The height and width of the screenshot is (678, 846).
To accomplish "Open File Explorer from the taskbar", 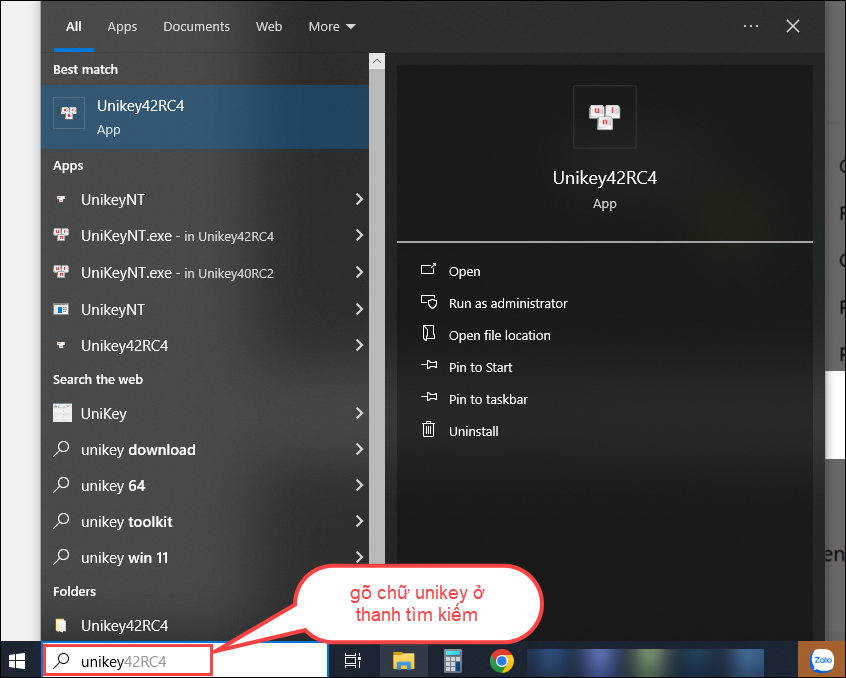I will [404, 660].
